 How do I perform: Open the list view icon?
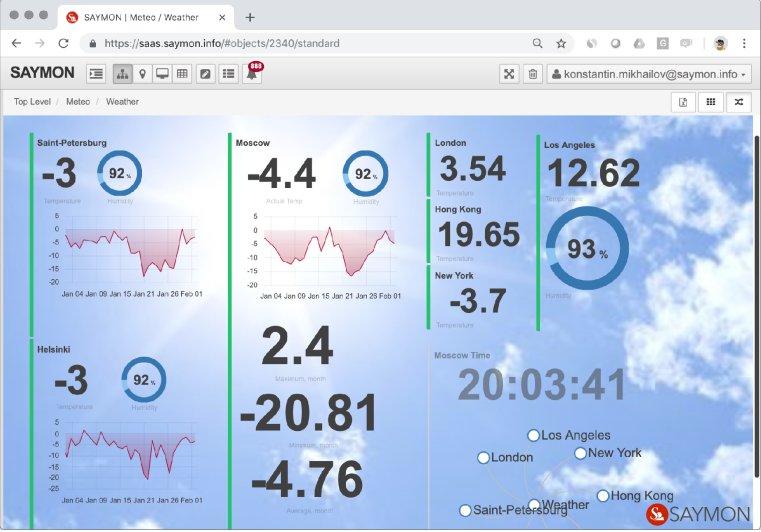coord(229,74)
